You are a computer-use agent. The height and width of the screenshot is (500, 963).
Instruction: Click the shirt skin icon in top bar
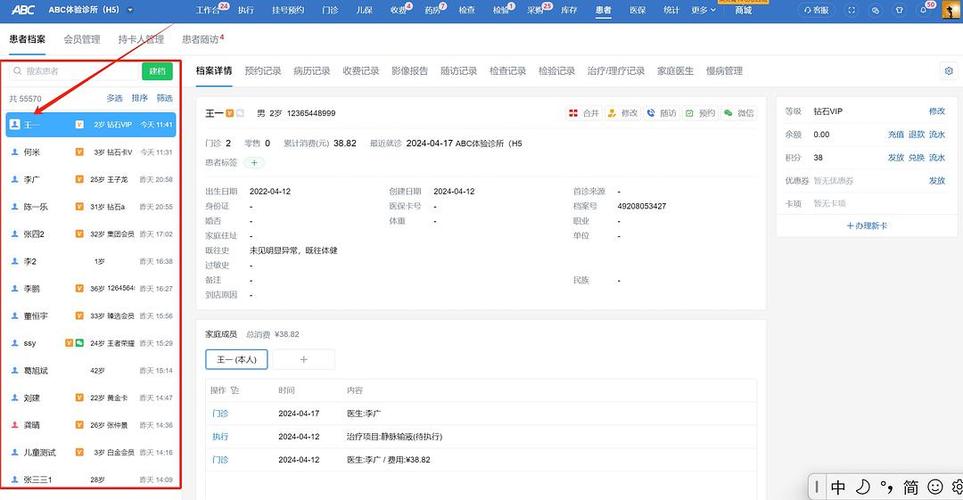coord(900,10)
